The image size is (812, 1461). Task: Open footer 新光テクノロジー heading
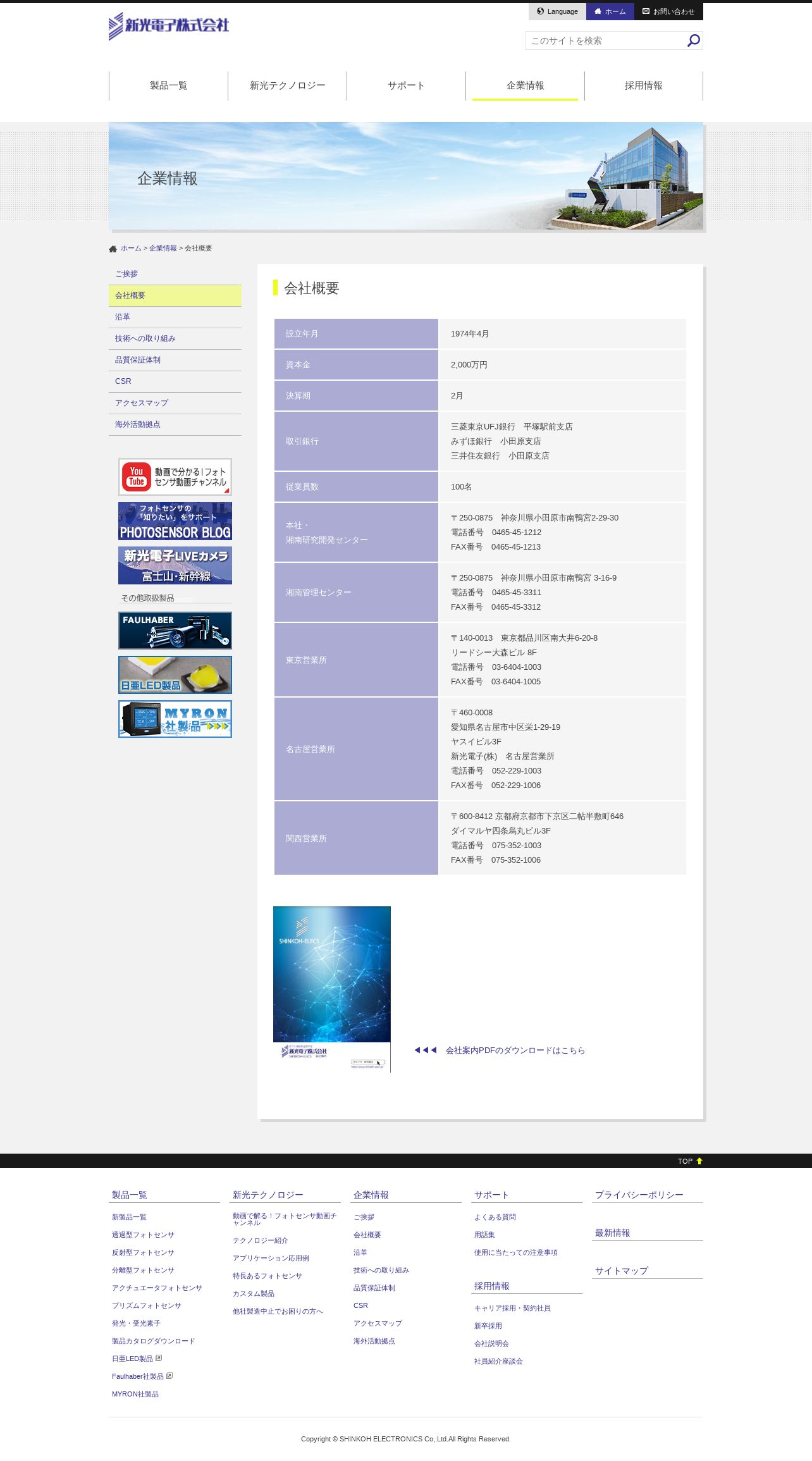(268, 1195)
